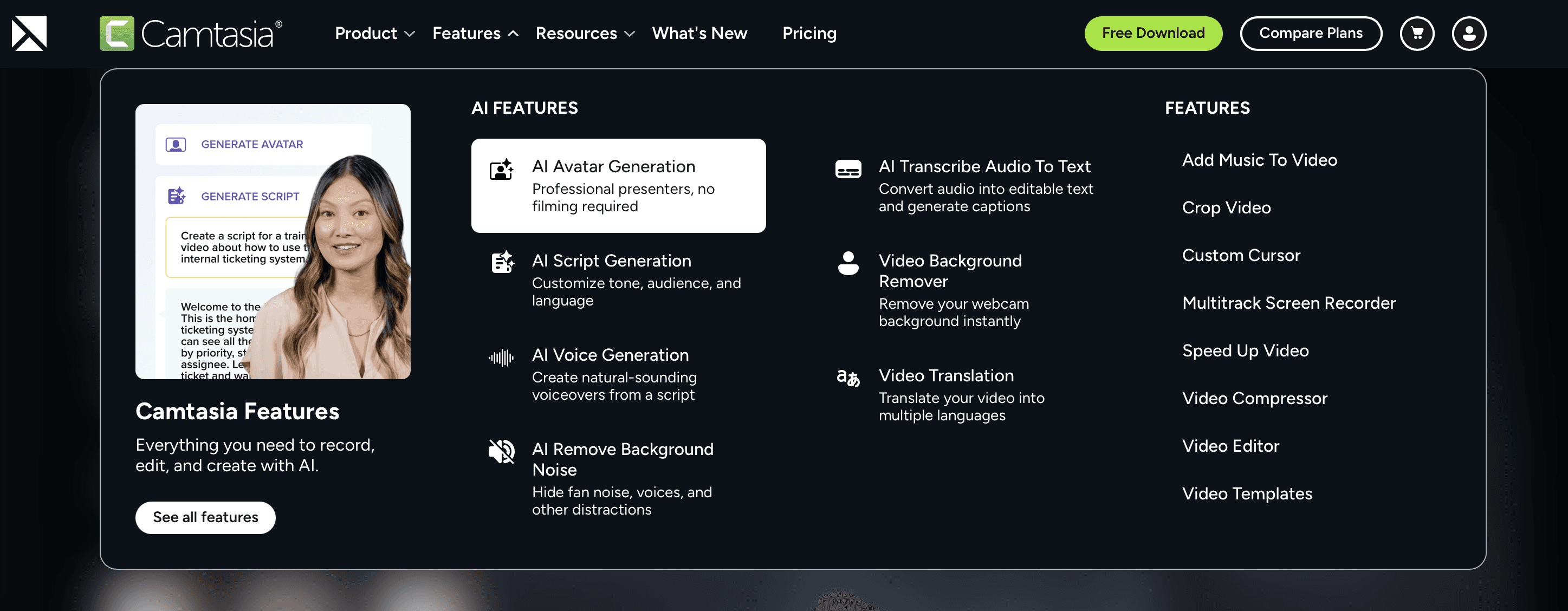Open the Compare Plans button
The height and width of the screenshot is (611, 1568).
pyautogui.click(x=1311, y=34)
